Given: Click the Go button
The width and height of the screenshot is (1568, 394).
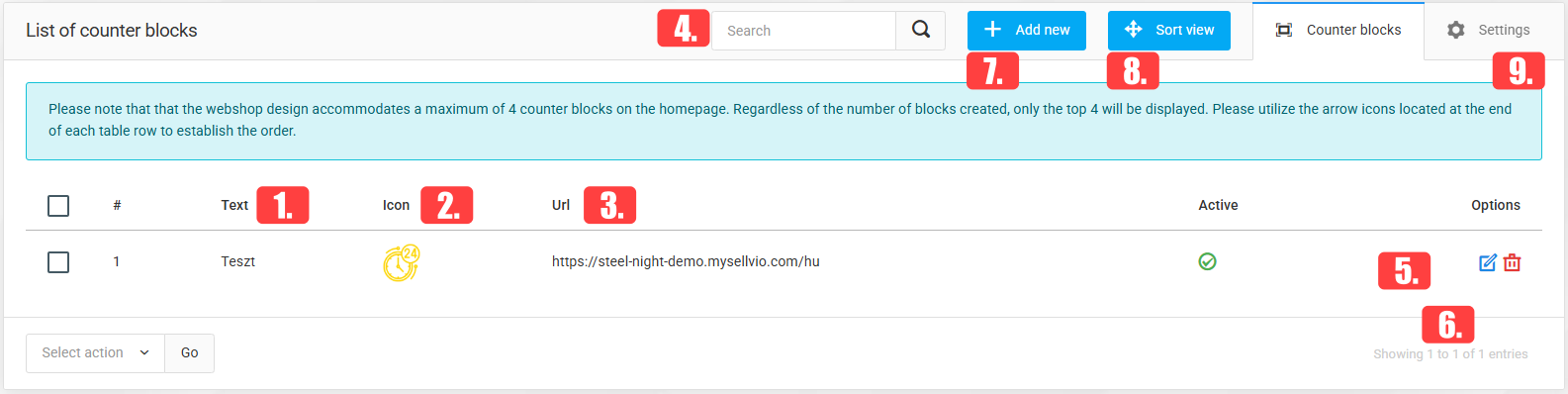Looking at the screenshot, I should click(x=189, y=352).
